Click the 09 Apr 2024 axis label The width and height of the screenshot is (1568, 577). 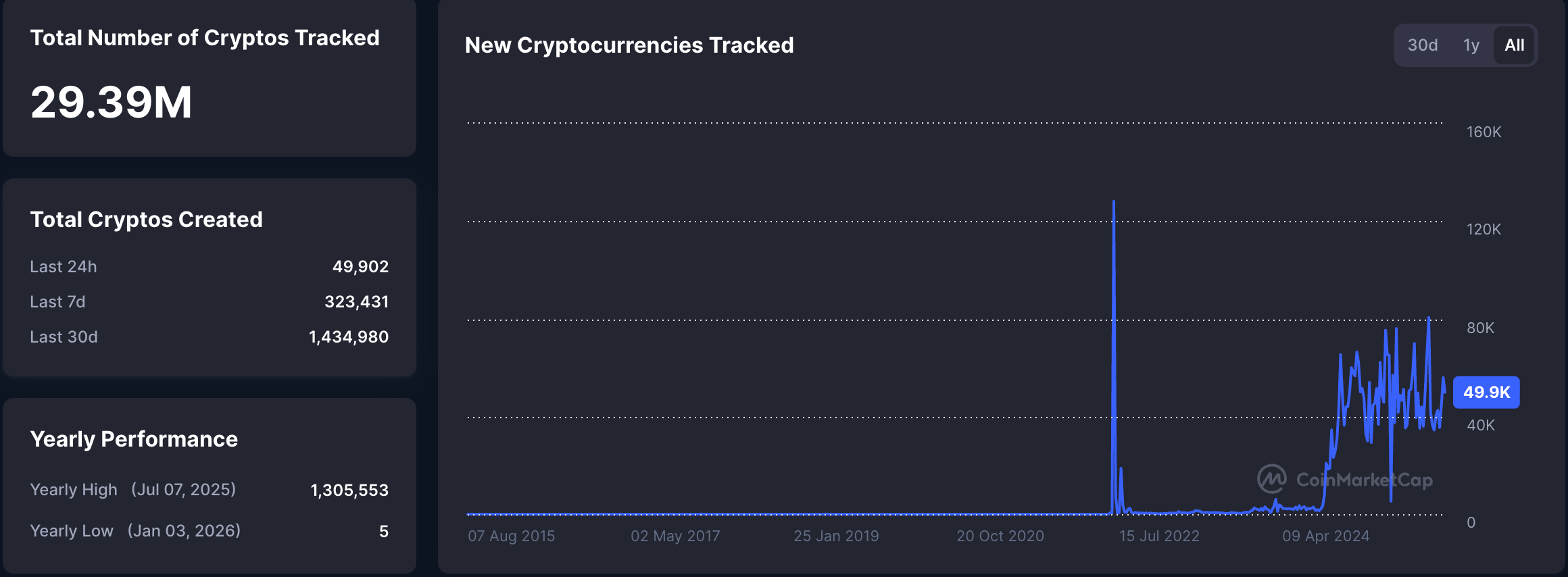point(1326,535)
